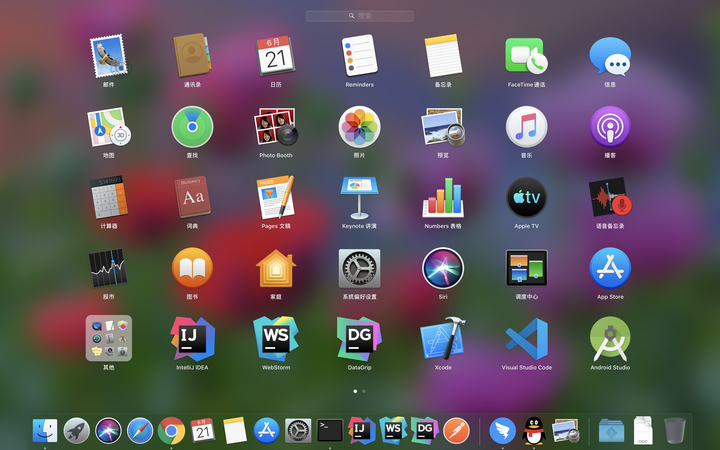This screenshot has width=720, height=450.
Task: Open Preview from the Dock
Action: pyautogui.click(x=565, y=431)
